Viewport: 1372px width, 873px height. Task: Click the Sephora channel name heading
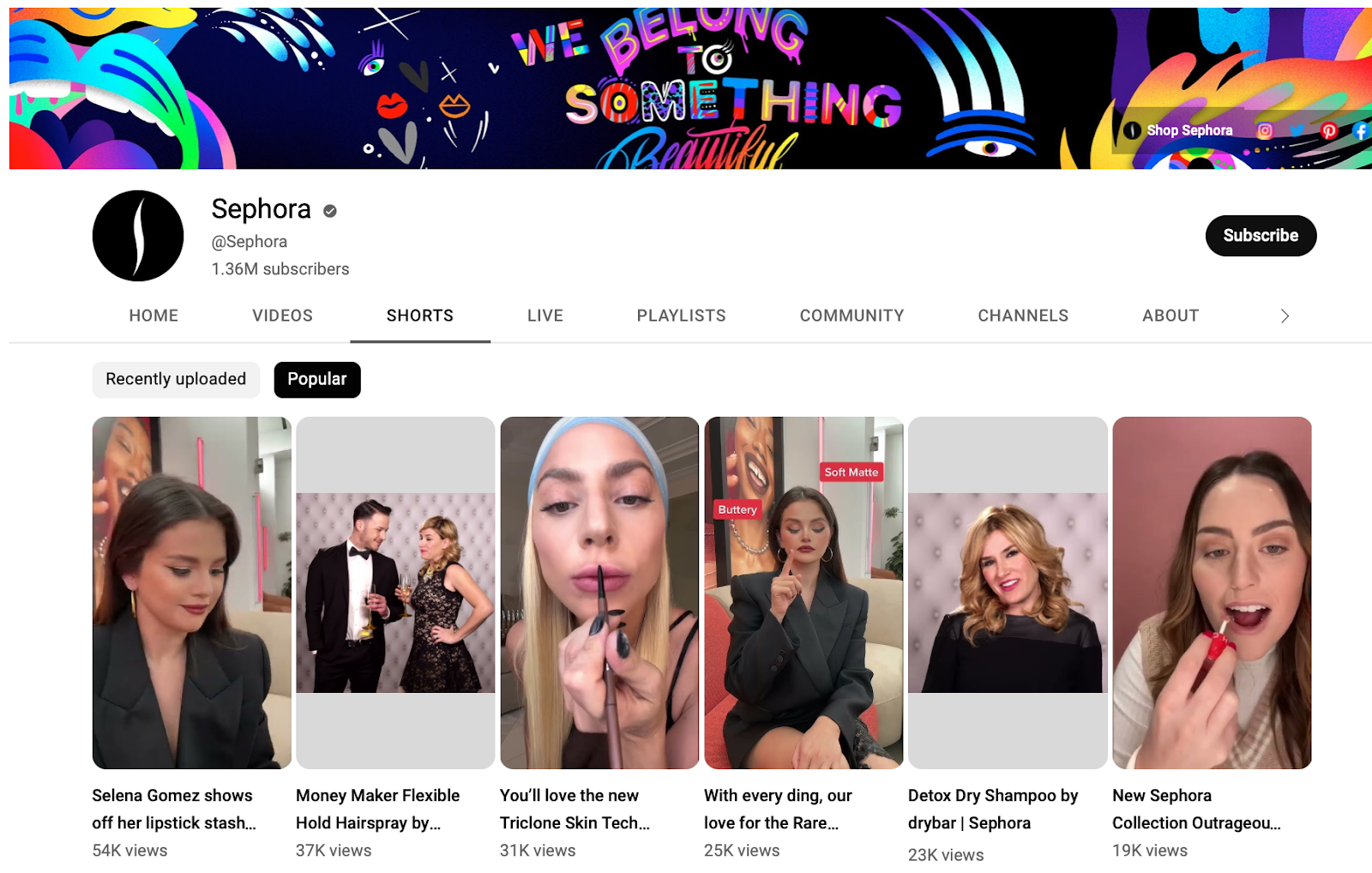(x=262, y=209)
